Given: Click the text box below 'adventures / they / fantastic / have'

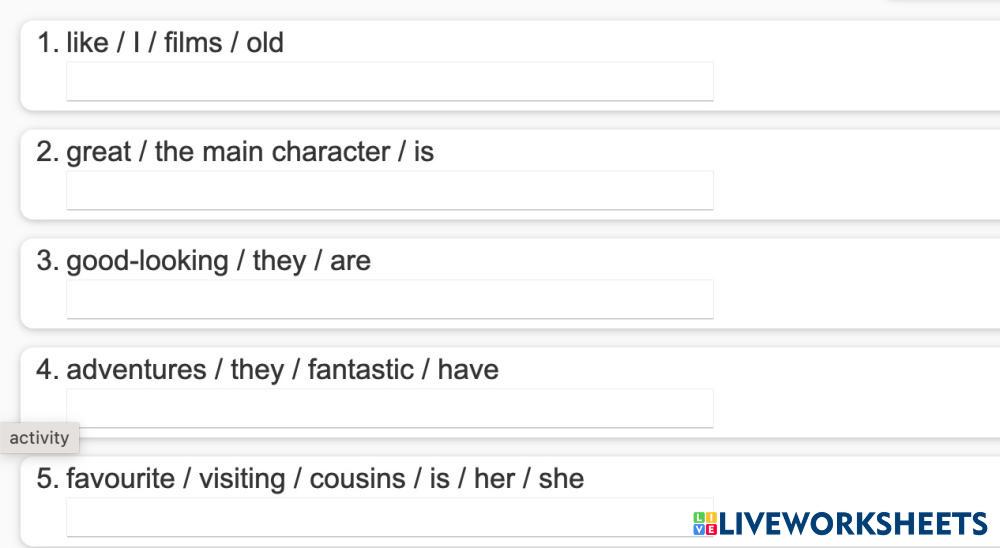Looking at the screenshot, I should [390, 408].
